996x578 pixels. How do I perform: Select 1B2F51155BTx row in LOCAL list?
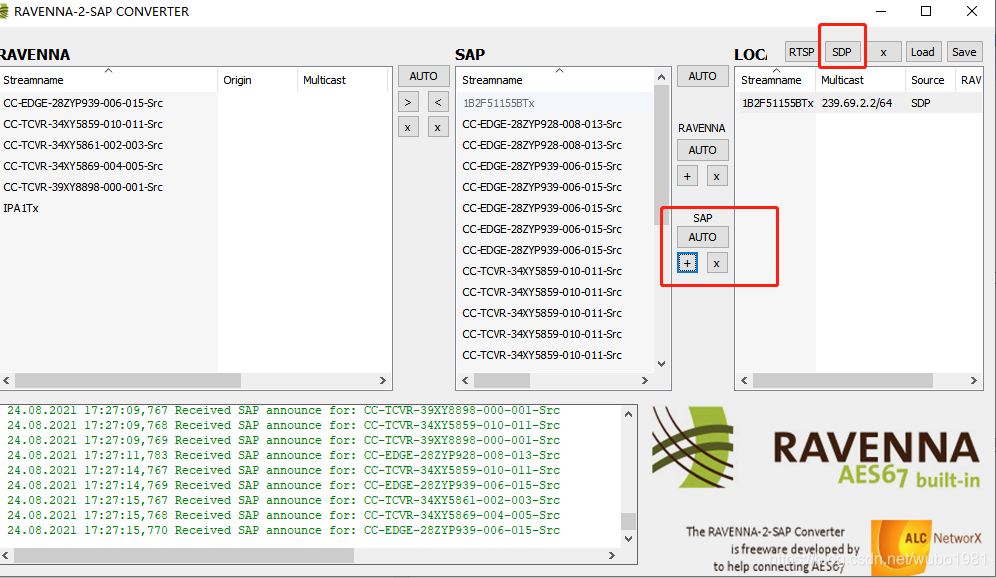click(859, 103)
